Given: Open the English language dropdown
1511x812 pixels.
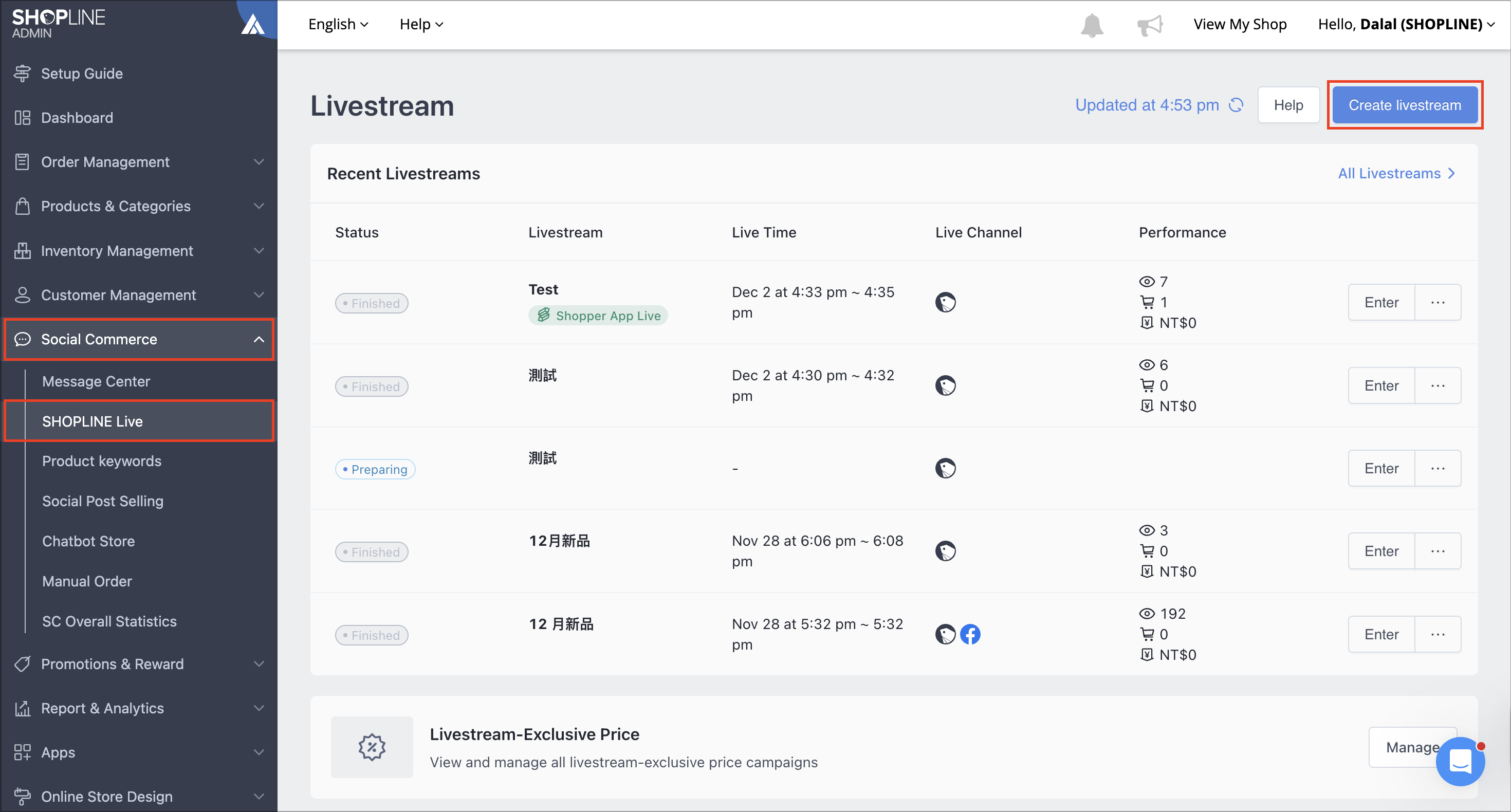Looking at the screenshot, I should coord(339,24).
